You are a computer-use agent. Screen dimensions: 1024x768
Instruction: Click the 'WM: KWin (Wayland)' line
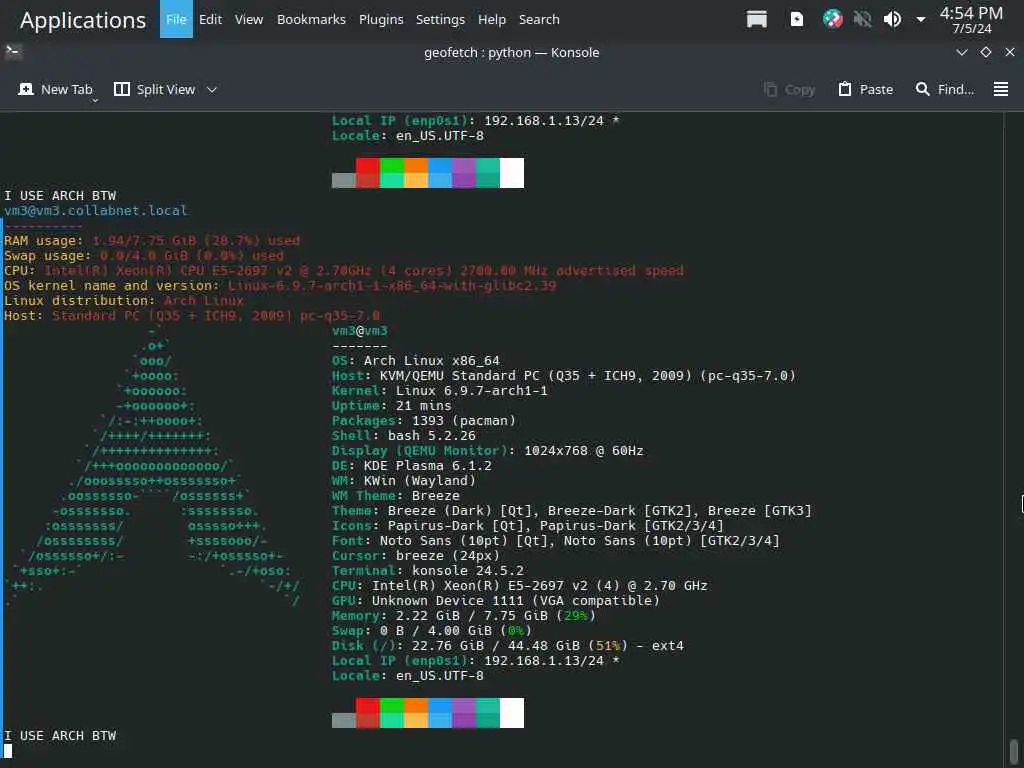click(404, 481)
